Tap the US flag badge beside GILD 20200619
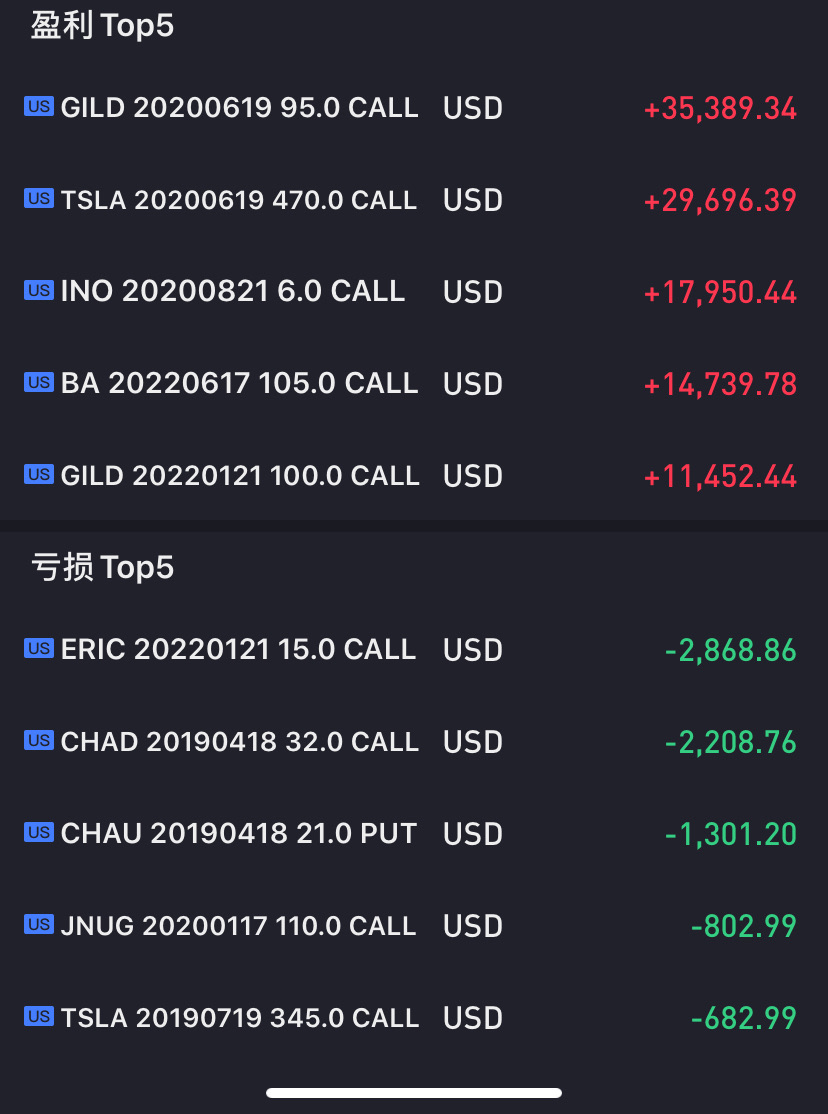Viewport: 828px width, 1114px height. point(38,107)
